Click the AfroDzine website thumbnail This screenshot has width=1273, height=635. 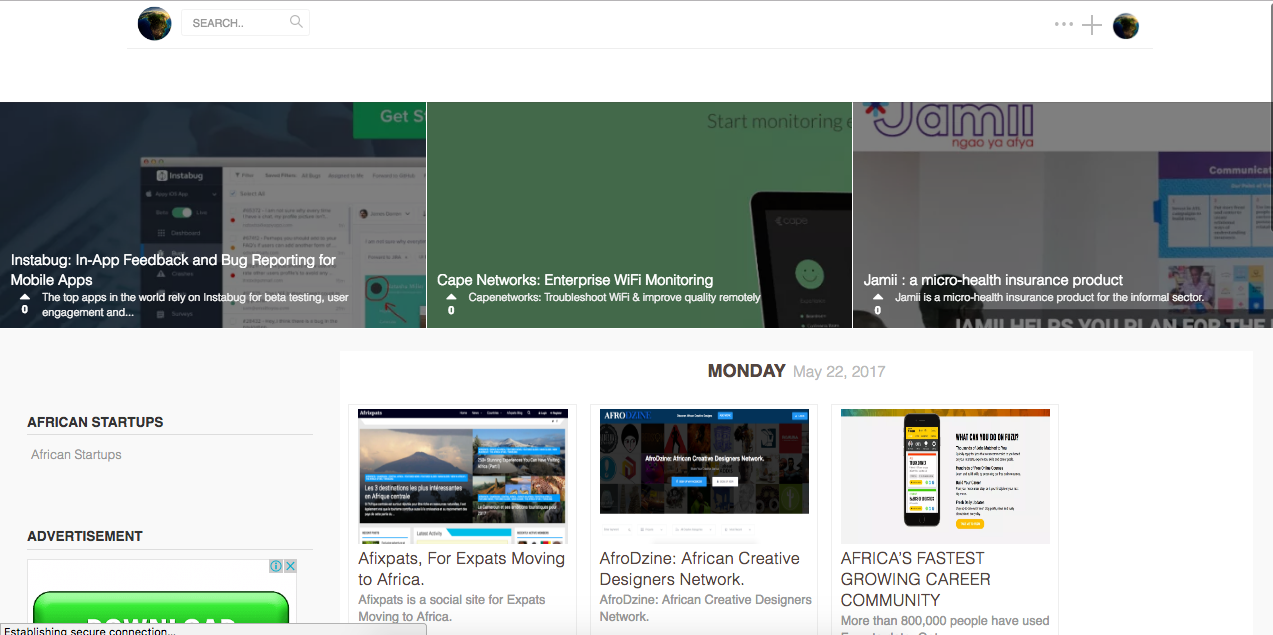point(704,476)
